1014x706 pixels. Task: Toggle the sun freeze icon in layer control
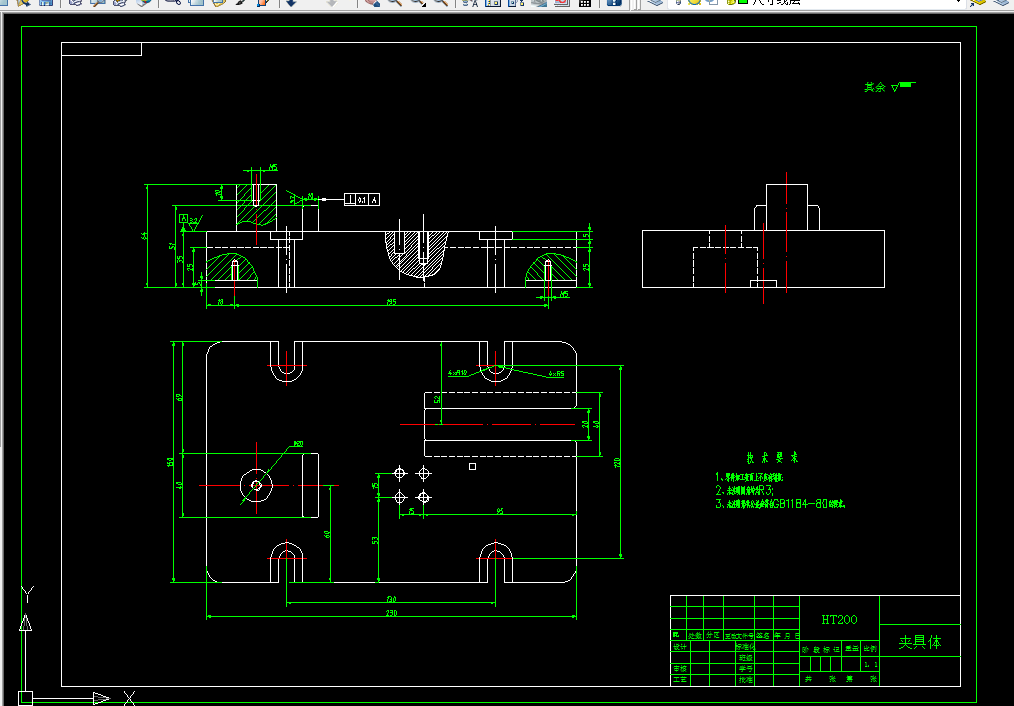pos(695,2)
